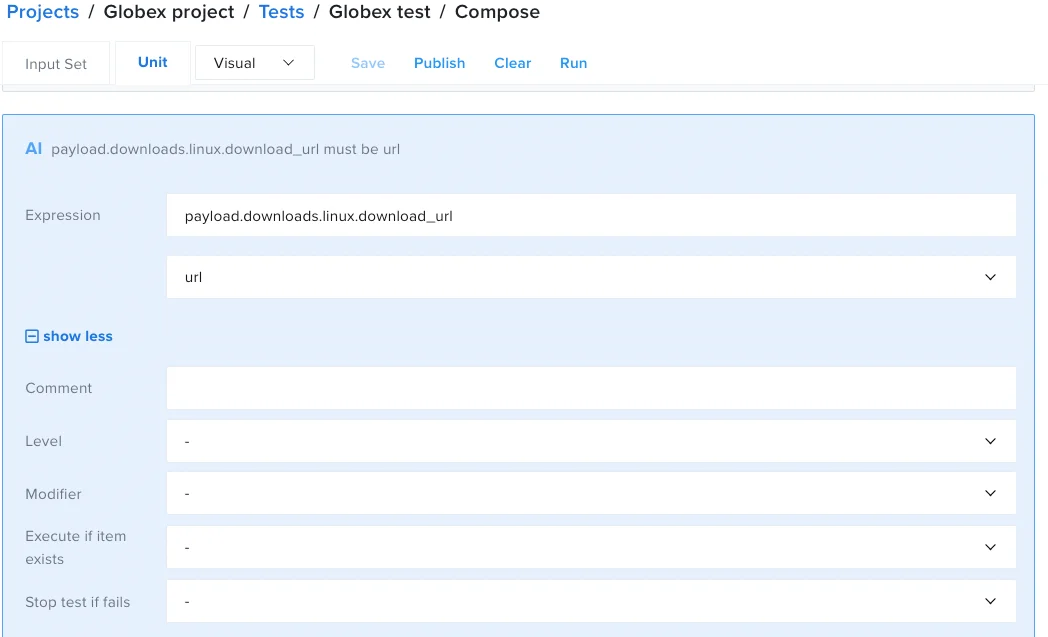
Task: Run the Globex test
Action: [x=573, y=63]
